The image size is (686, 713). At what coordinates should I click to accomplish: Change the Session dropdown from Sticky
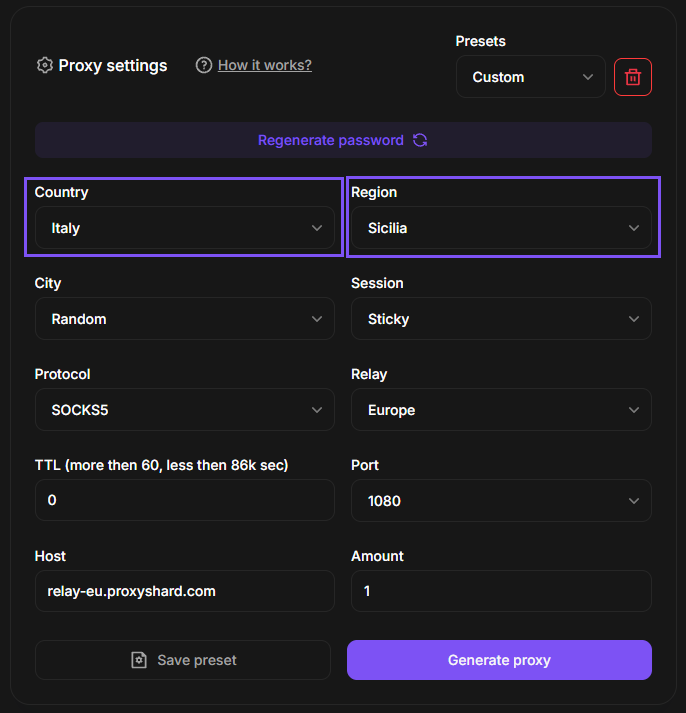[501, 319]
